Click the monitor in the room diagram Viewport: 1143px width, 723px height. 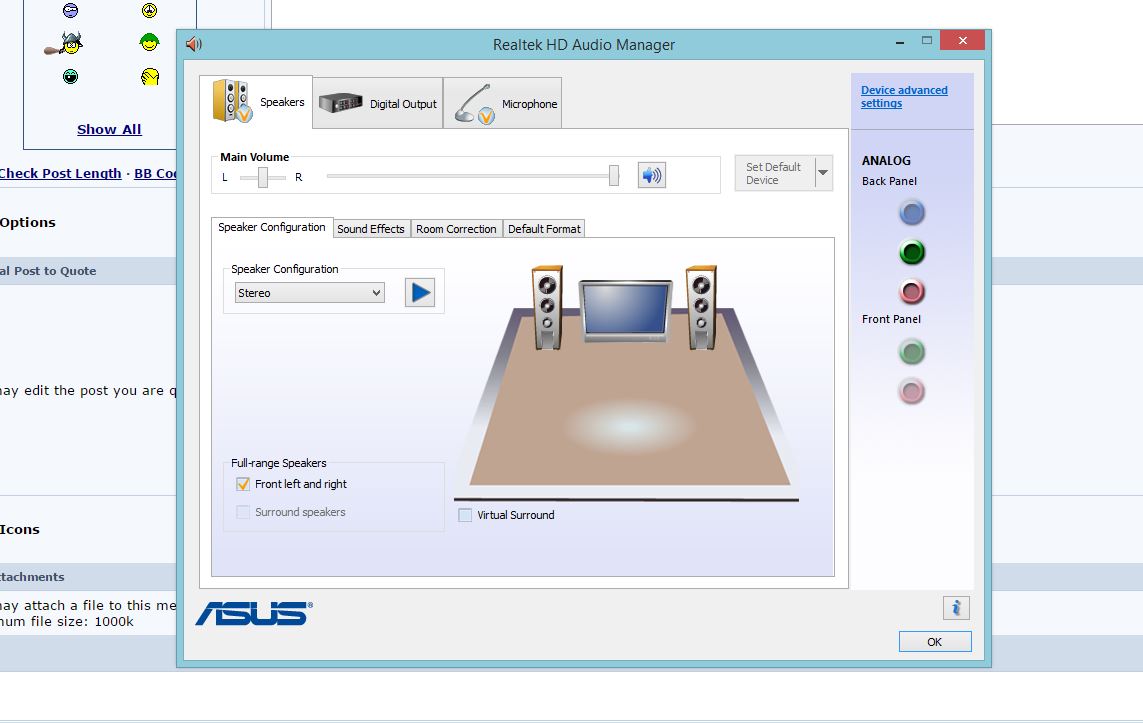pyautogui.click(x=625, y=310)
